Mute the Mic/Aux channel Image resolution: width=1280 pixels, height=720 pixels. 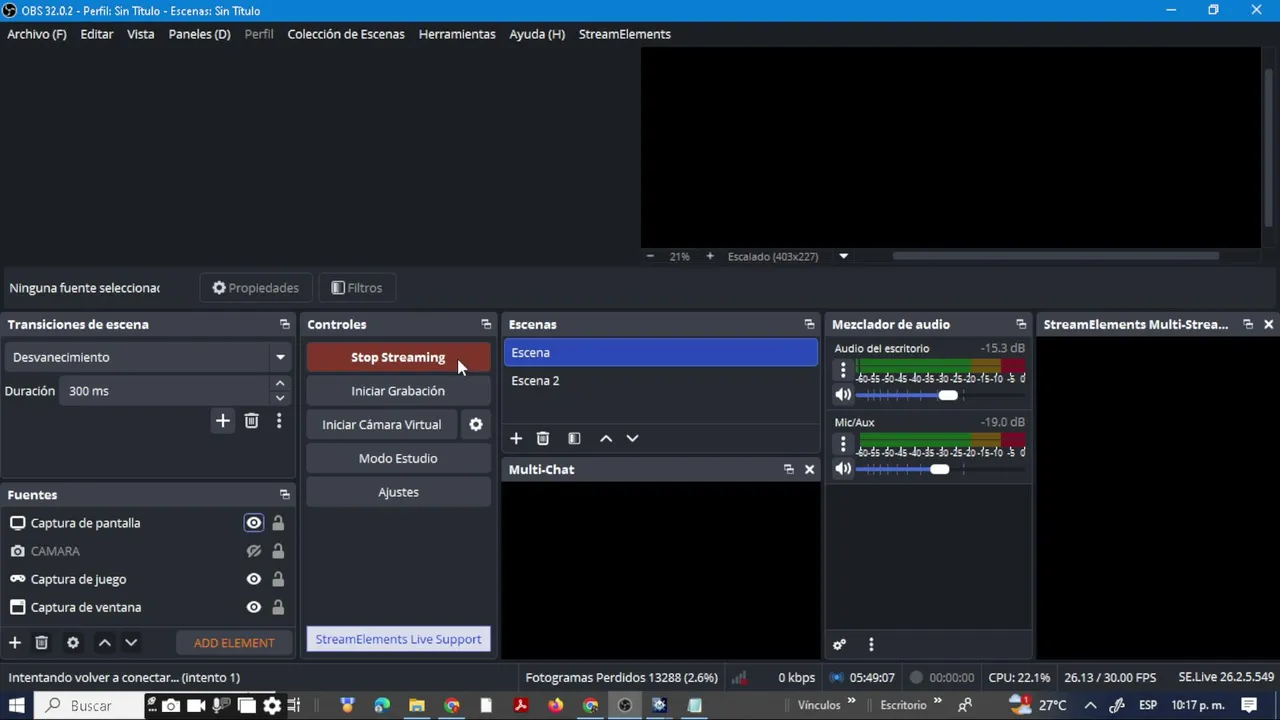tap(843, 469)
